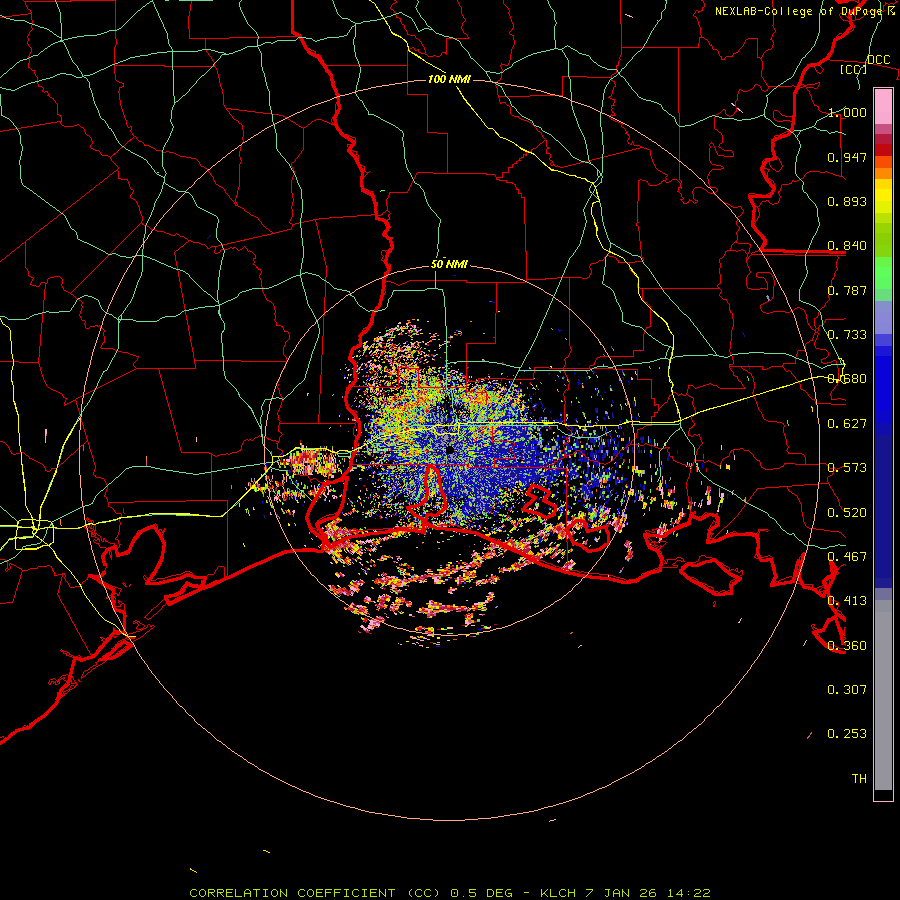The width and height of the screenshot is (900, 900).
Task: Select the 0.573 legend value
Action: point(847,468)
